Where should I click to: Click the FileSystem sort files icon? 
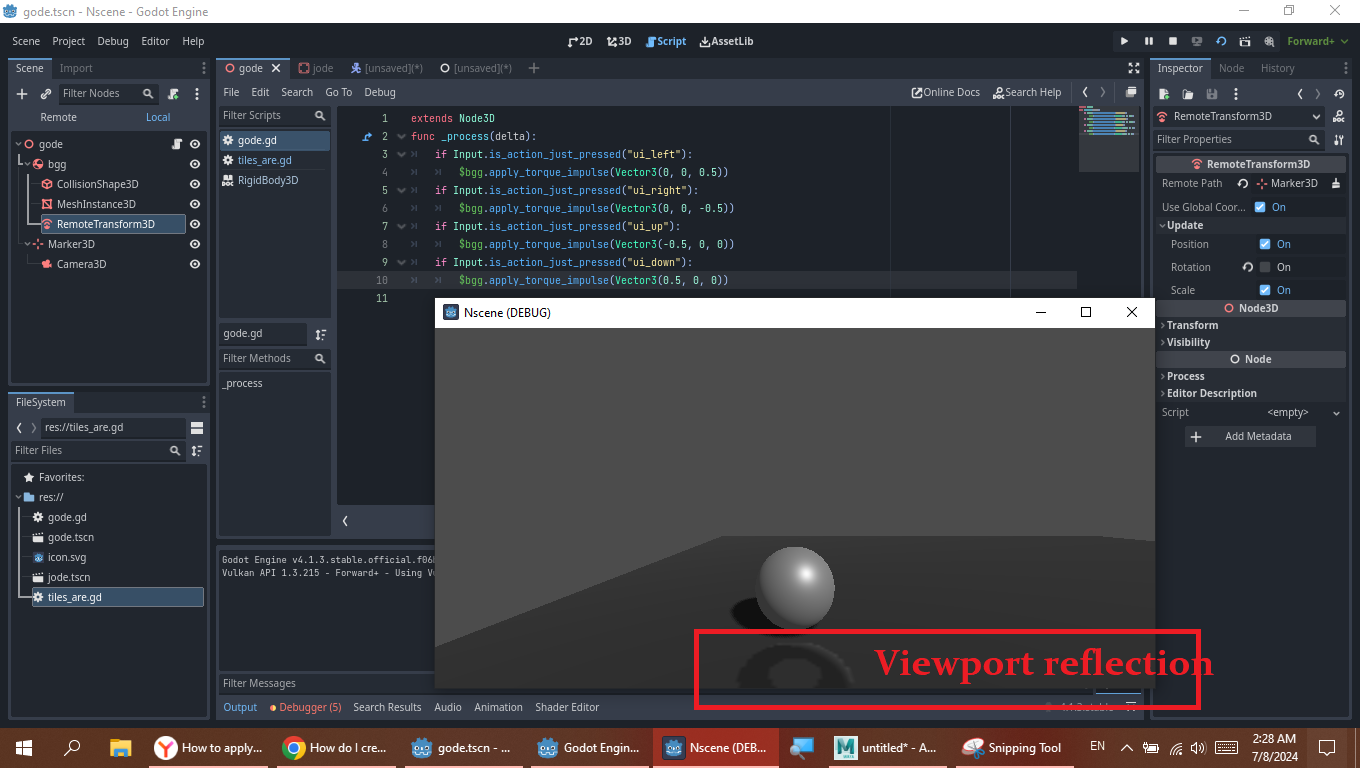point(197,451)
